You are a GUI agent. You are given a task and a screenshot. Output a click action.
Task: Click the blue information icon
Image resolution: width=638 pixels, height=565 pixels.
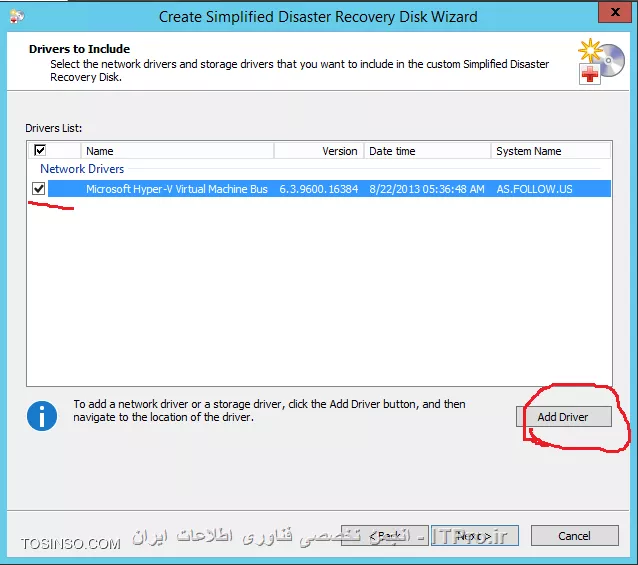point(42,416)
